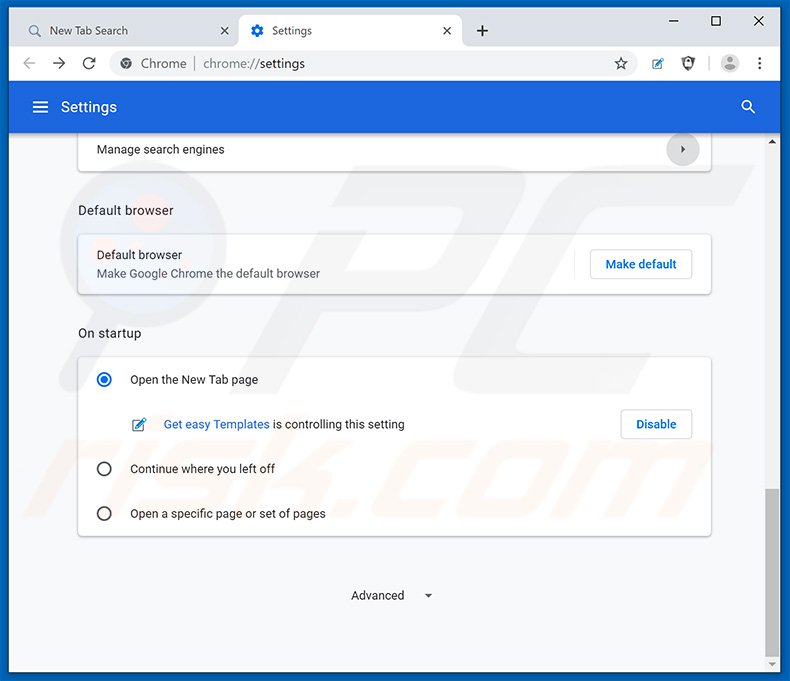Open a new tab with the plus button
This screenshot has height=681, width=790.
click(x=482, y=31)
